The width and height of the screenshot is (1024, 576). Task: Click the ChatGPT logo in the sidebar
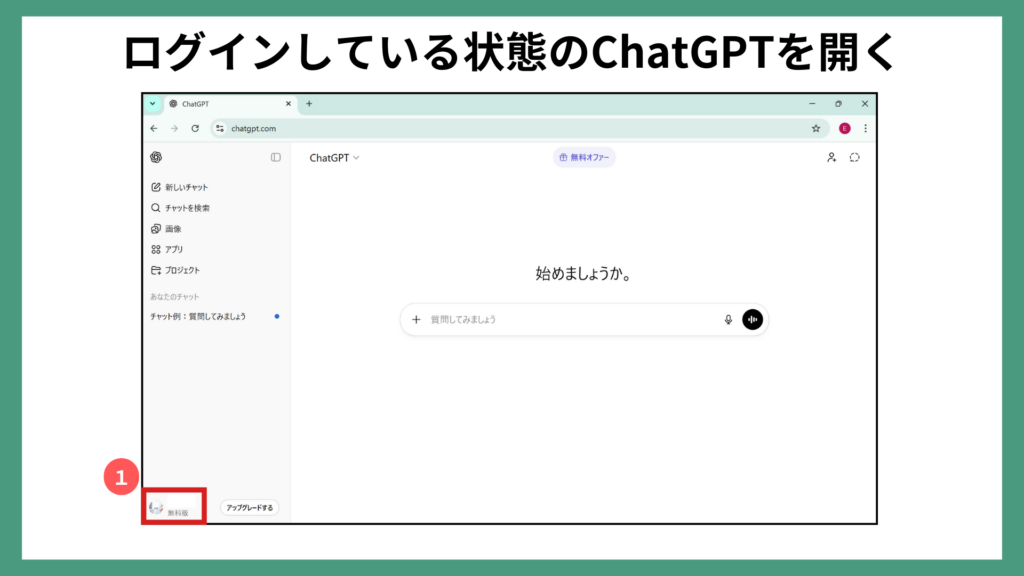pos(156,158)
